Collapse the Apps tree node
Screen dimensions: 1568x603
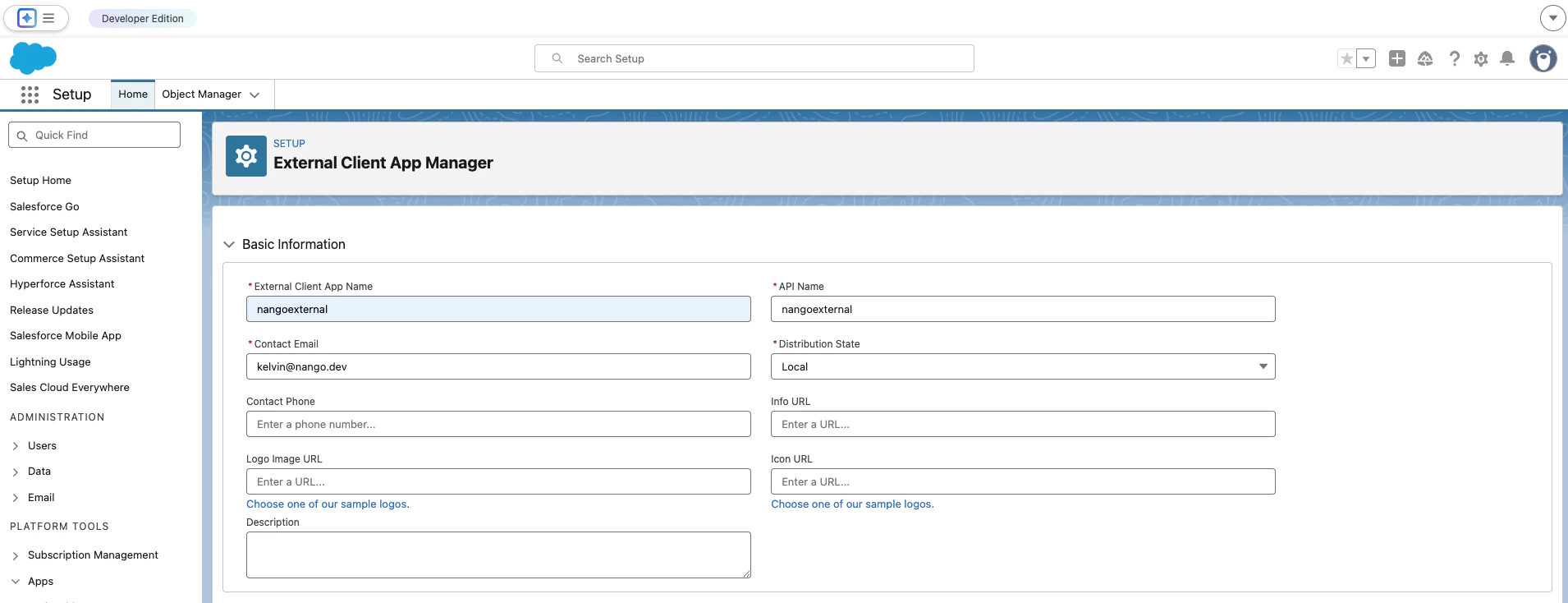click(16, 582)
